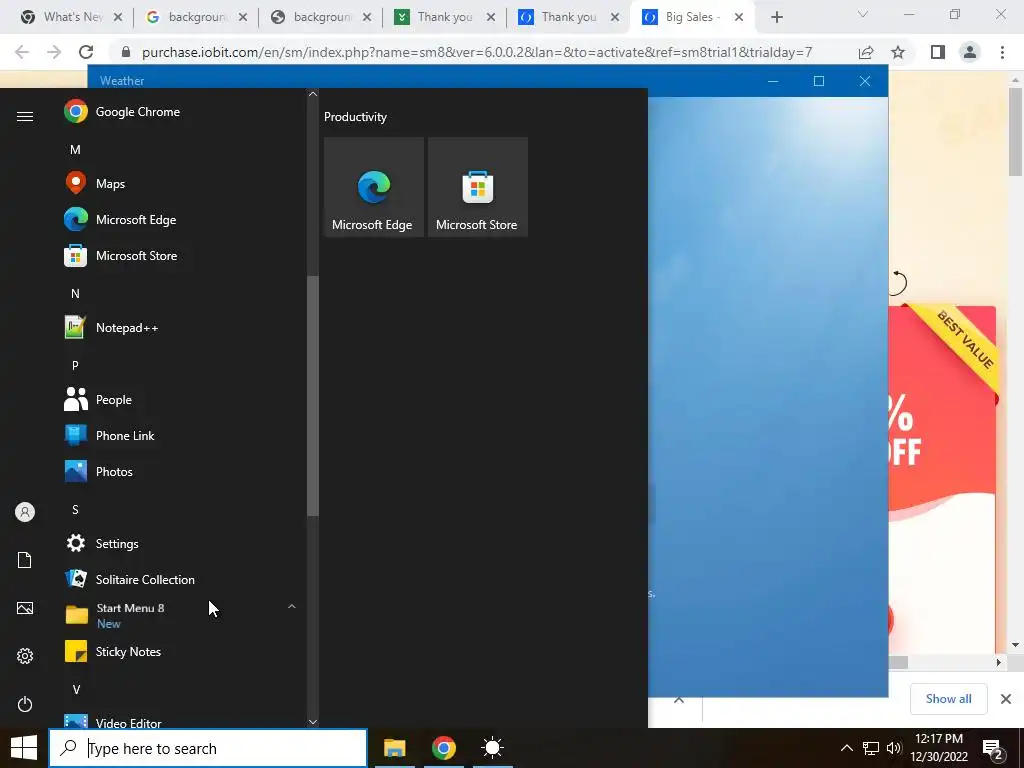Toggle Chrome side panel
Screen dimensions: 1024x768
pyautogui.click(x=938, y=52)
